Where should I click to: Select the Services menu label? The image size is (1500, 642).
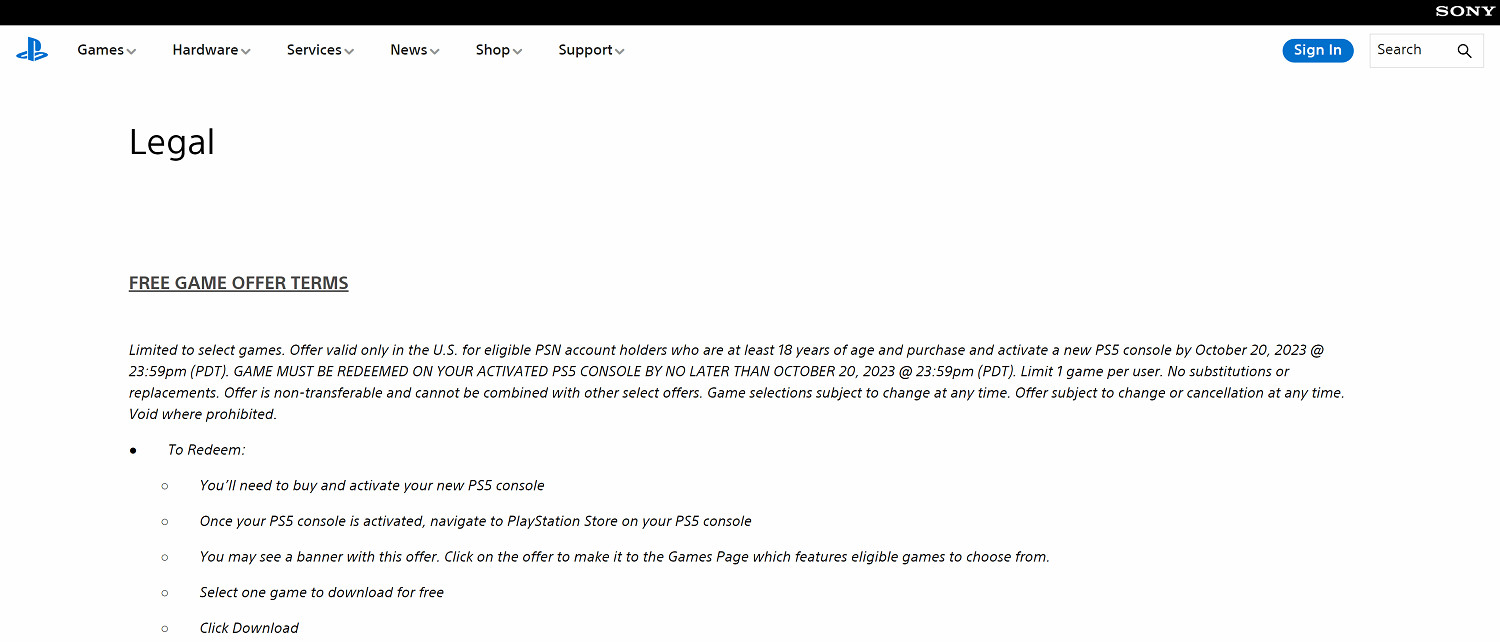point(314,50)
